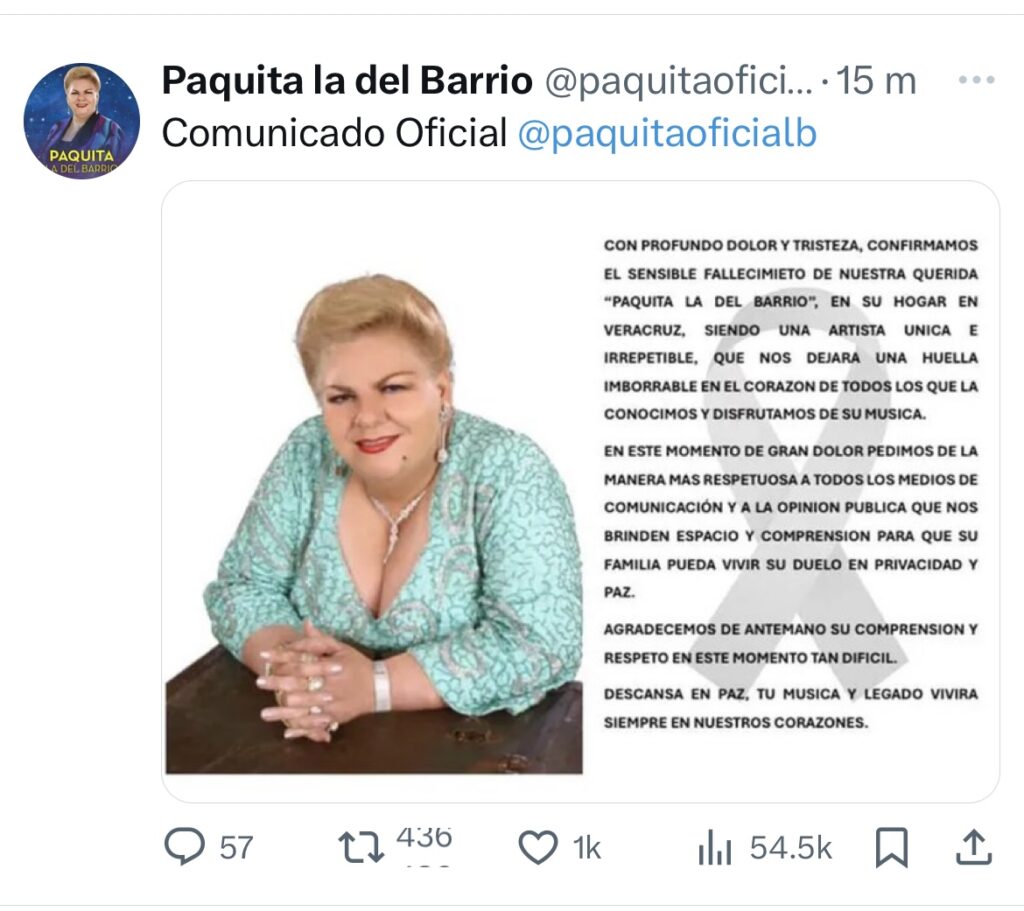Open the 15 m timestamp link

tap(876, 80)
